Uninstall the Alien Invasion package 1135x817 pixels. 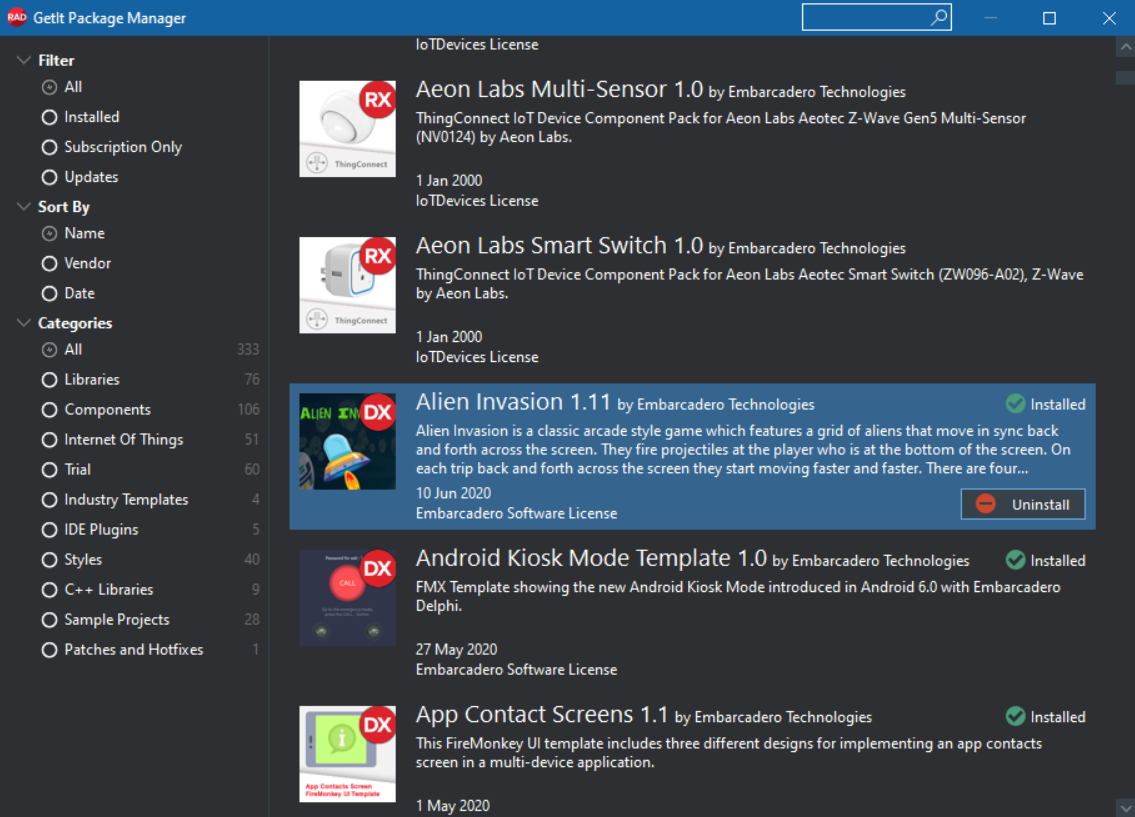coord(1023,504)
